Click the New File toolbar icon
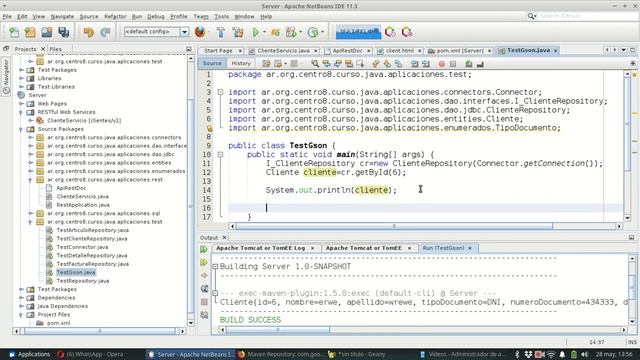640x360 pixels. 14,32
